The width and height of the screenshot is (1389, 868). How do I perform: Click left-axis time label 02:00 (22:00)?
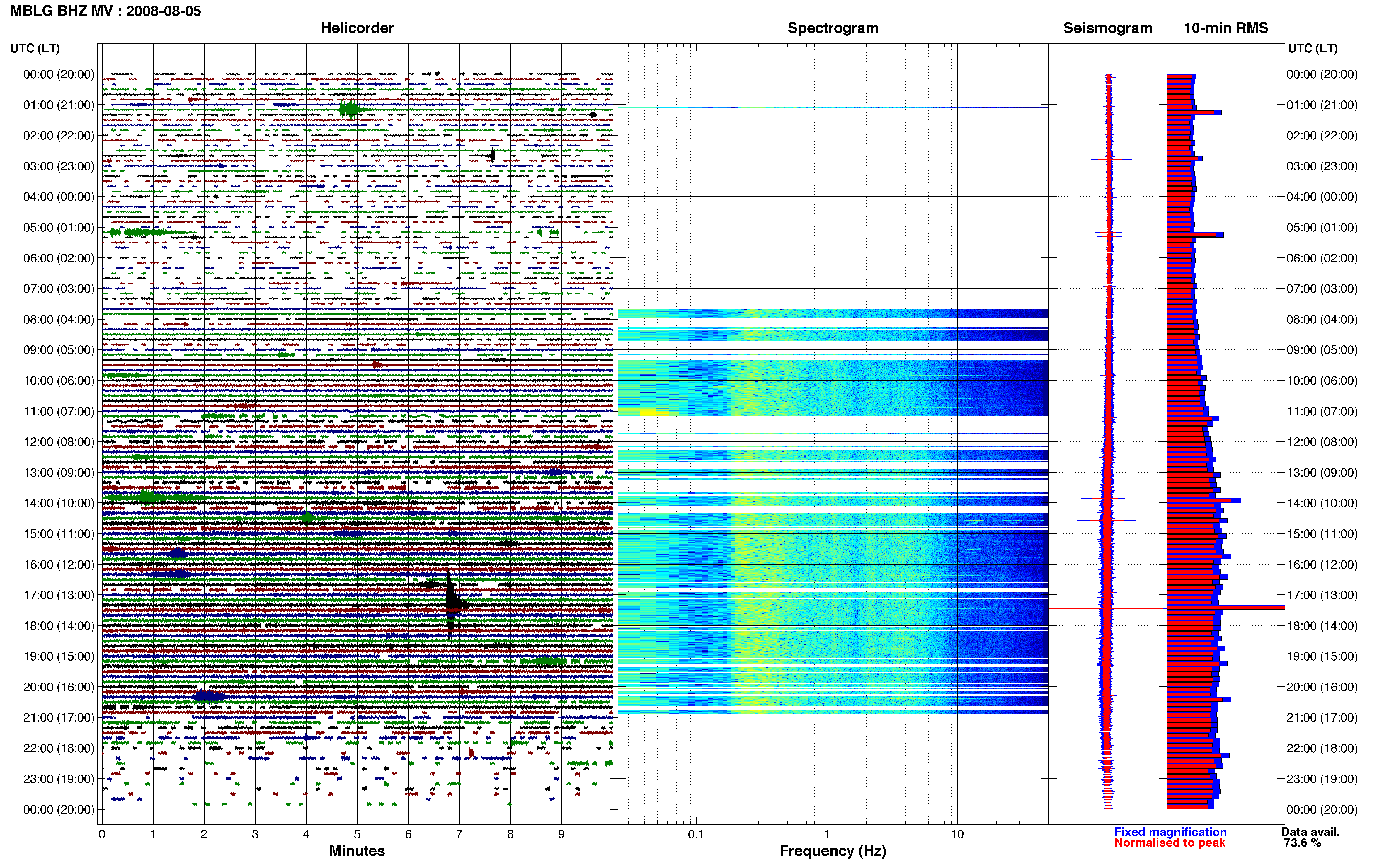(59, 135)
